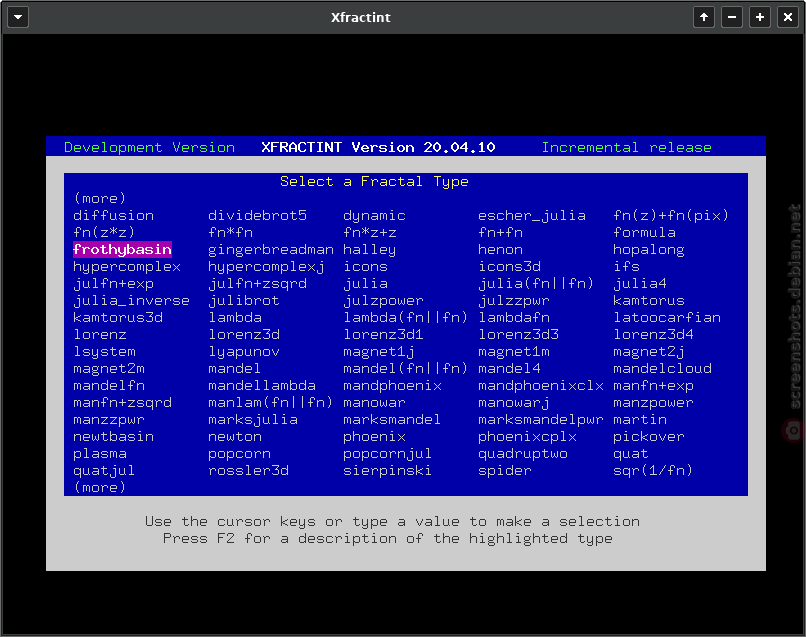Select mandelcloud fractal type
Image resolution: width=806 pixels, height=637 pixels.
pyautogui.click(x=662, y=368)
